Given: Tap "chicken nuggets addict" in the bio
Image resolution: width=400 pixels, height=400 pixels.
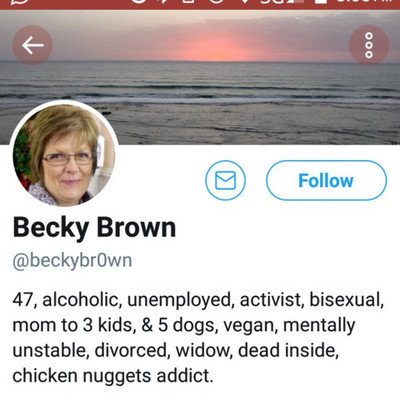Looking at the screenshot, I should pyautogui.click(x=113, y=376).
